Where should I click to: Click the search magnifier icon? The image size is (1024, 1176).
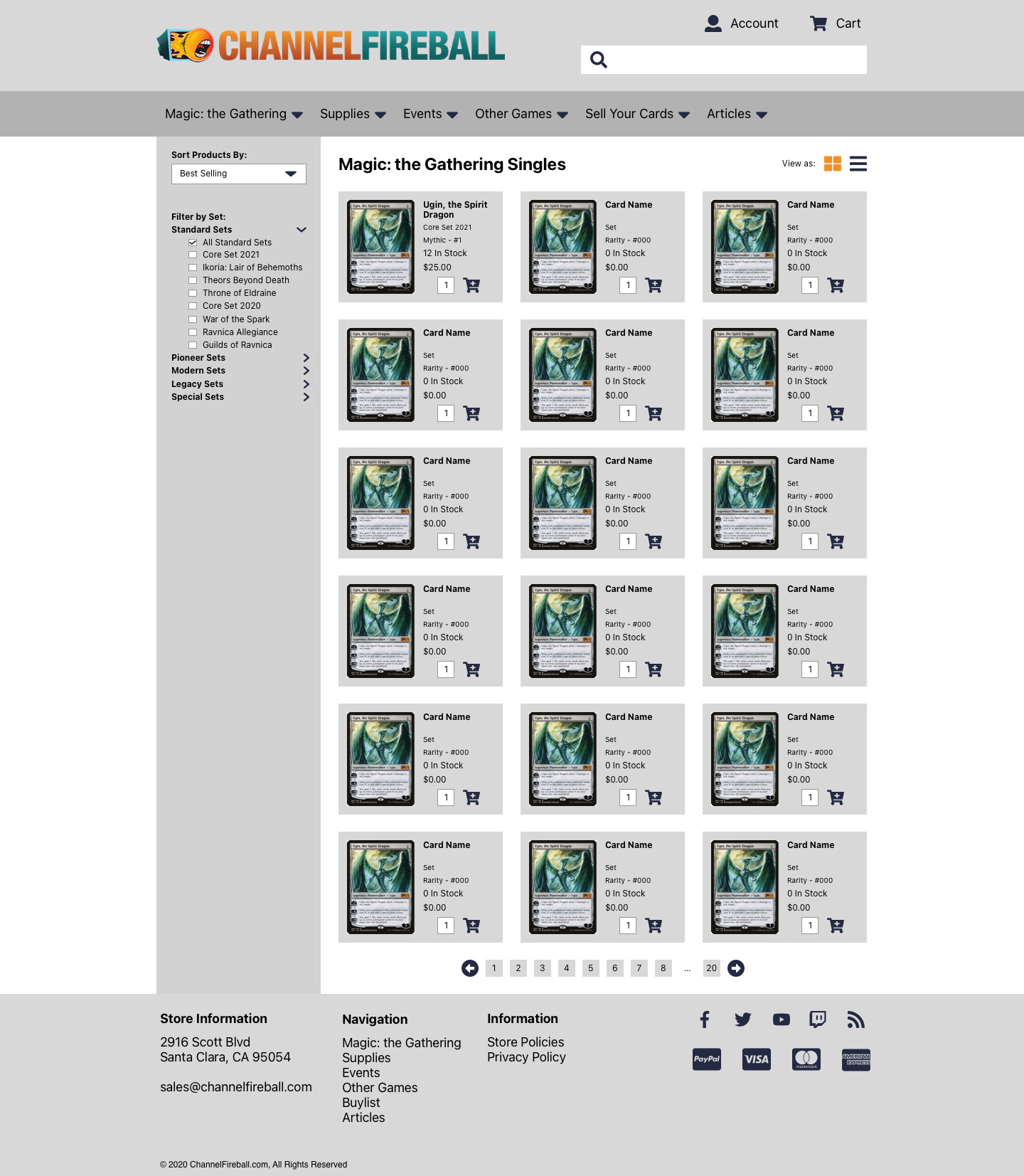tap(599, 60)
